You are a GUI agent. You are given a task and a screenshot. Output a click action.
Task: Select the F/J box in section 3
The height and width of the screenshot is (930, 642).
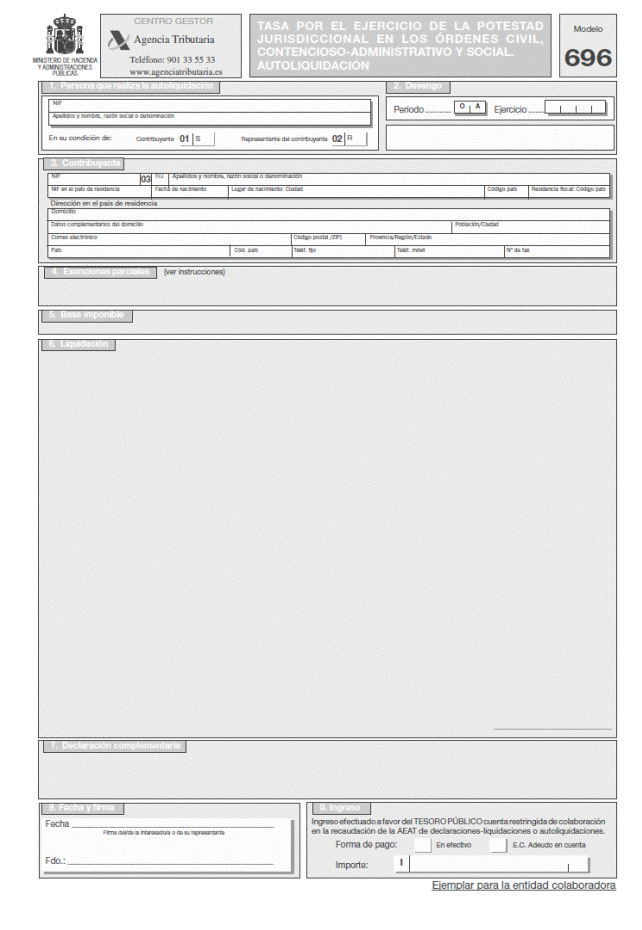(x=160, y=179)
